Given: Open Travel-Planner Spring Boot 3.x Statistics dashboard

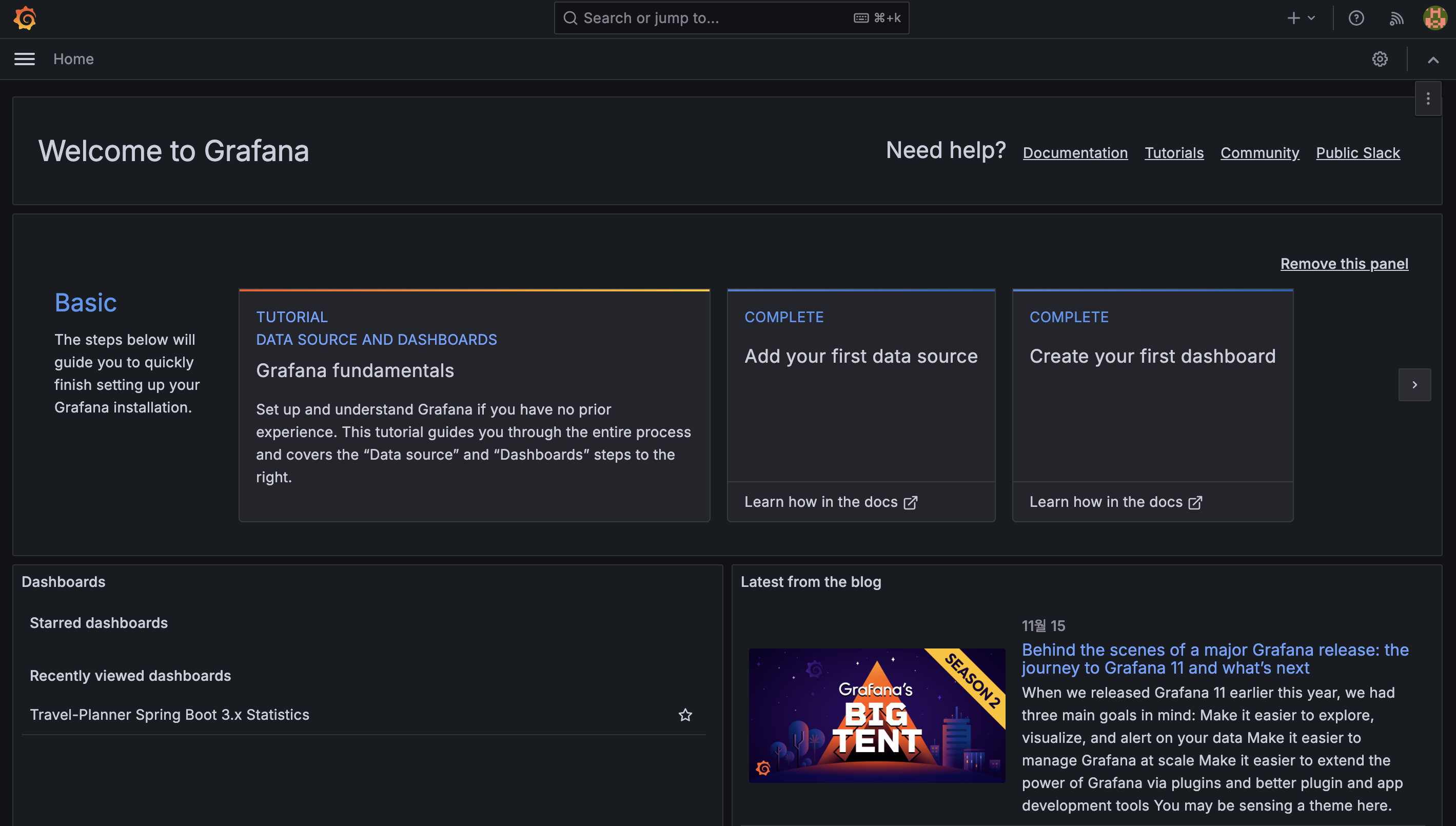Looking at the screenshot, I should (170, 714).
